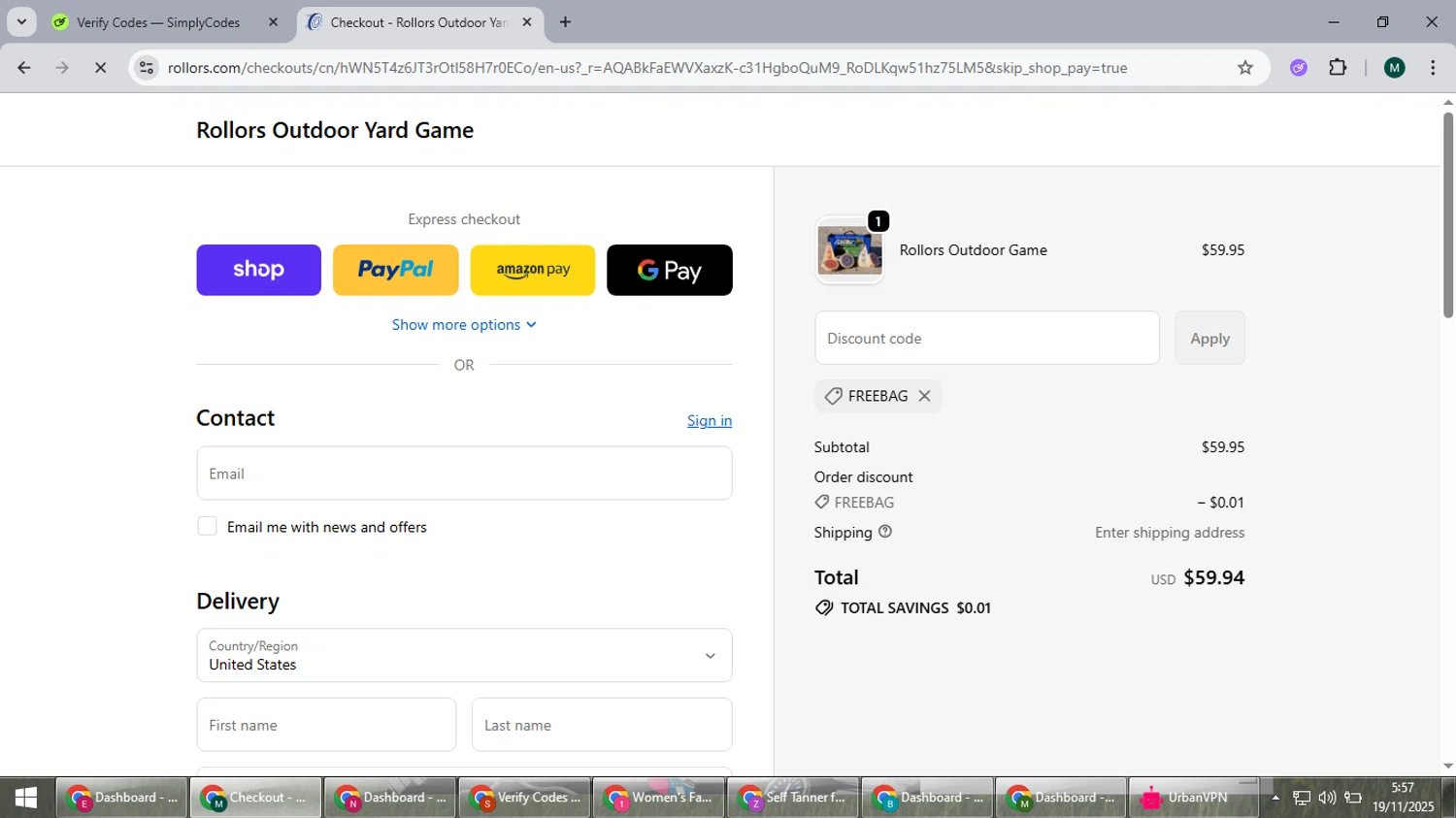
Task: Open the Self Tanner taskbar window
Action: (792, 798)
